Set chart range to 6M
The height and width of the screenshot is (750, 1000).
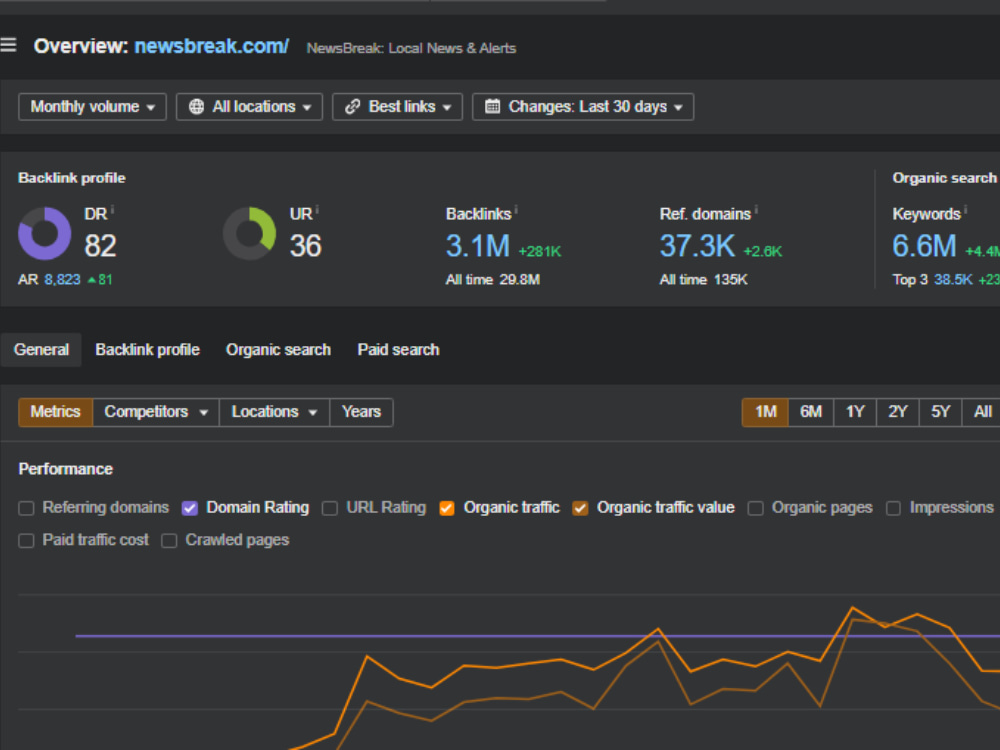[811, 412]
